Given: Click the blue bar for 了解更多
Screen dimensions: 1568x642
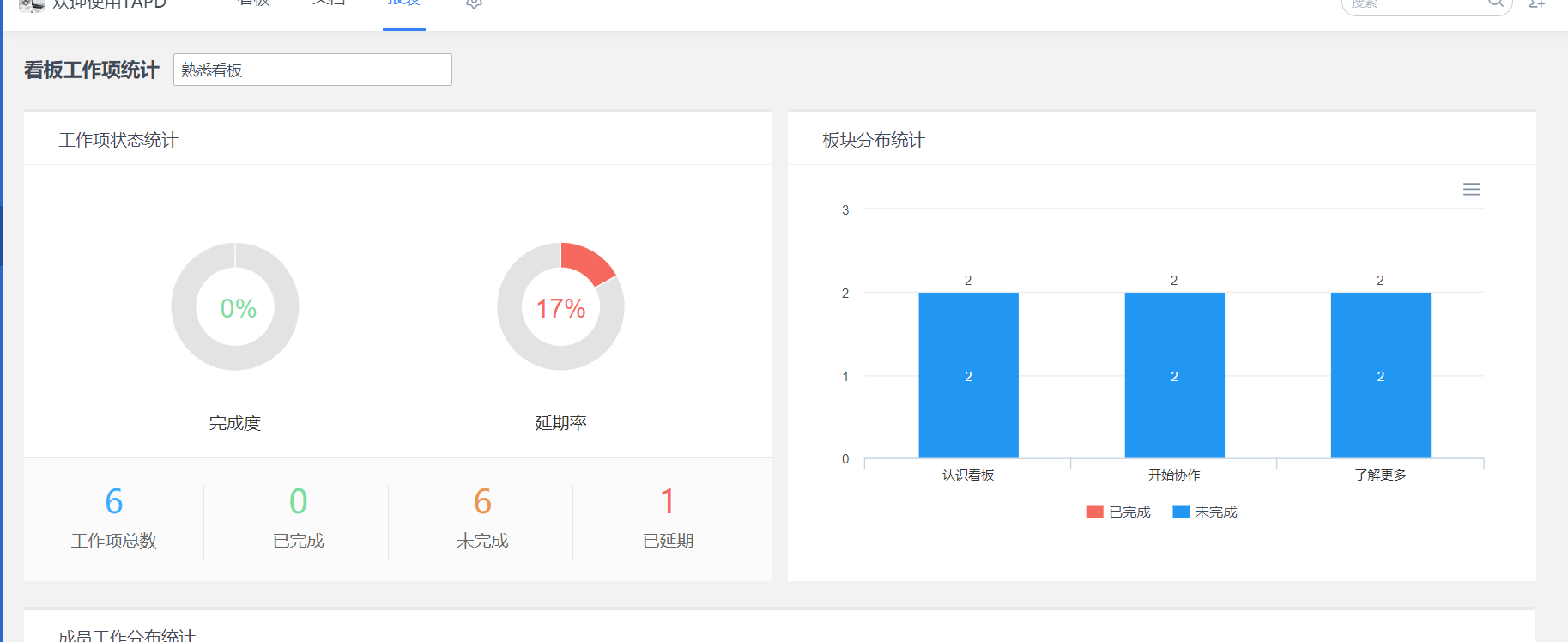Looking at the screenshot, I should (1380, 375).
